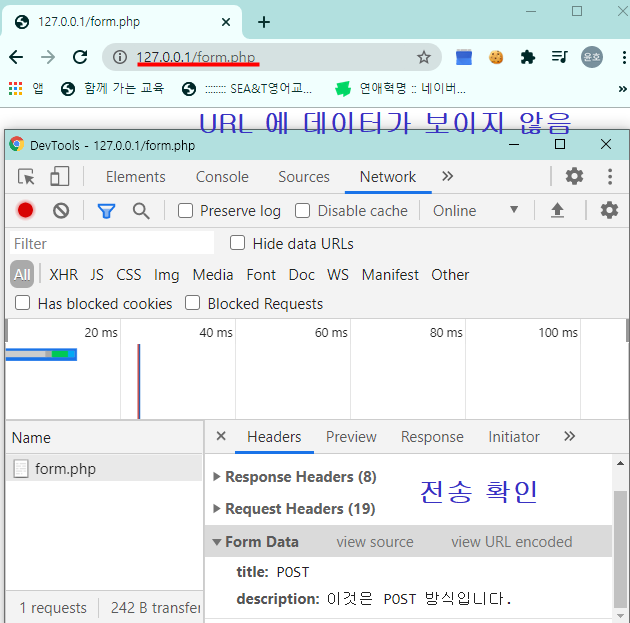Image resolution: width=630 pixels, height=623 pixels.
Task: Filter requests by Manifest
Action: 390,275
